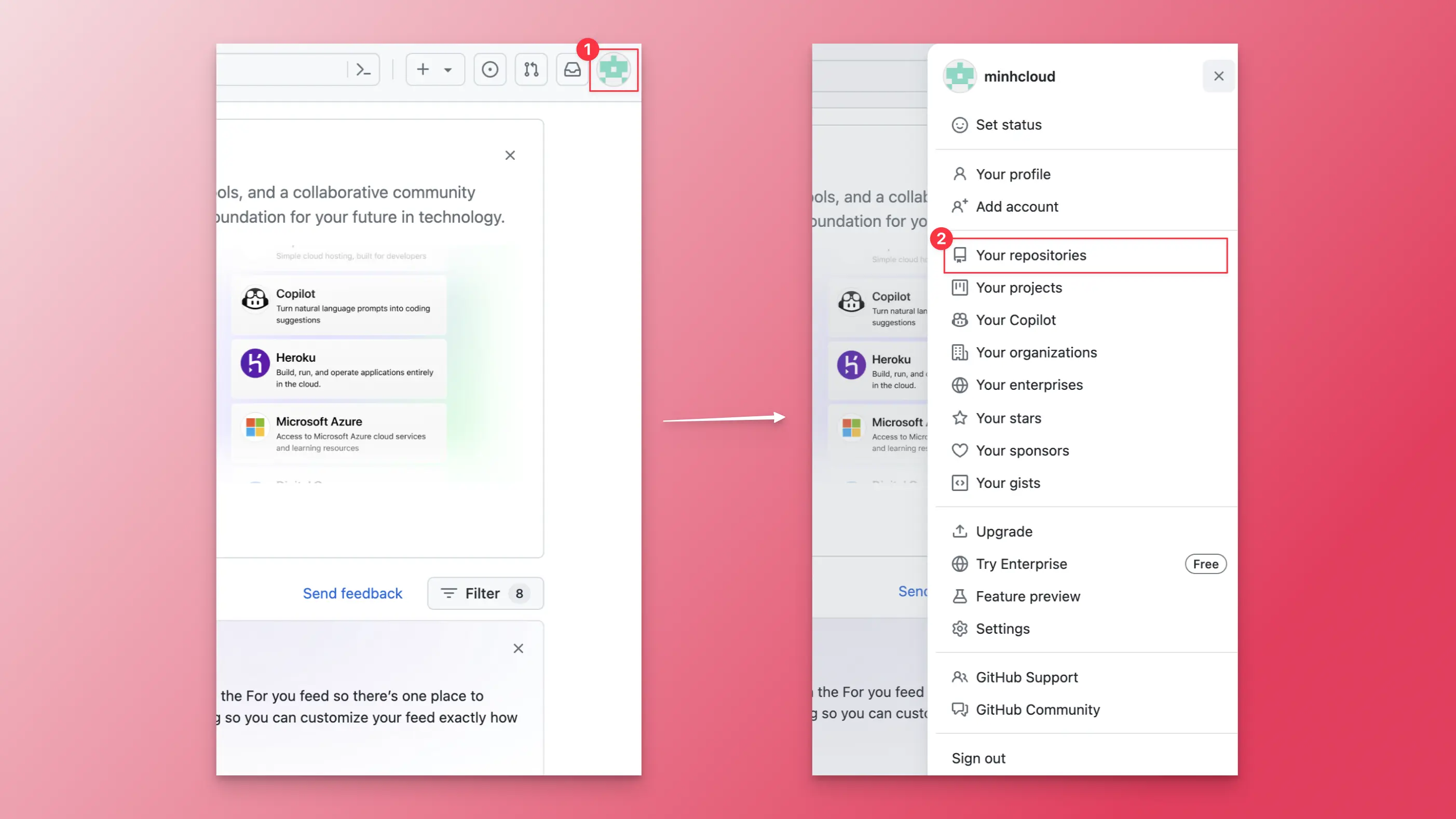Click the code square icon beside Your gists
Screen dimensions: 1456x819
(960, 483)
